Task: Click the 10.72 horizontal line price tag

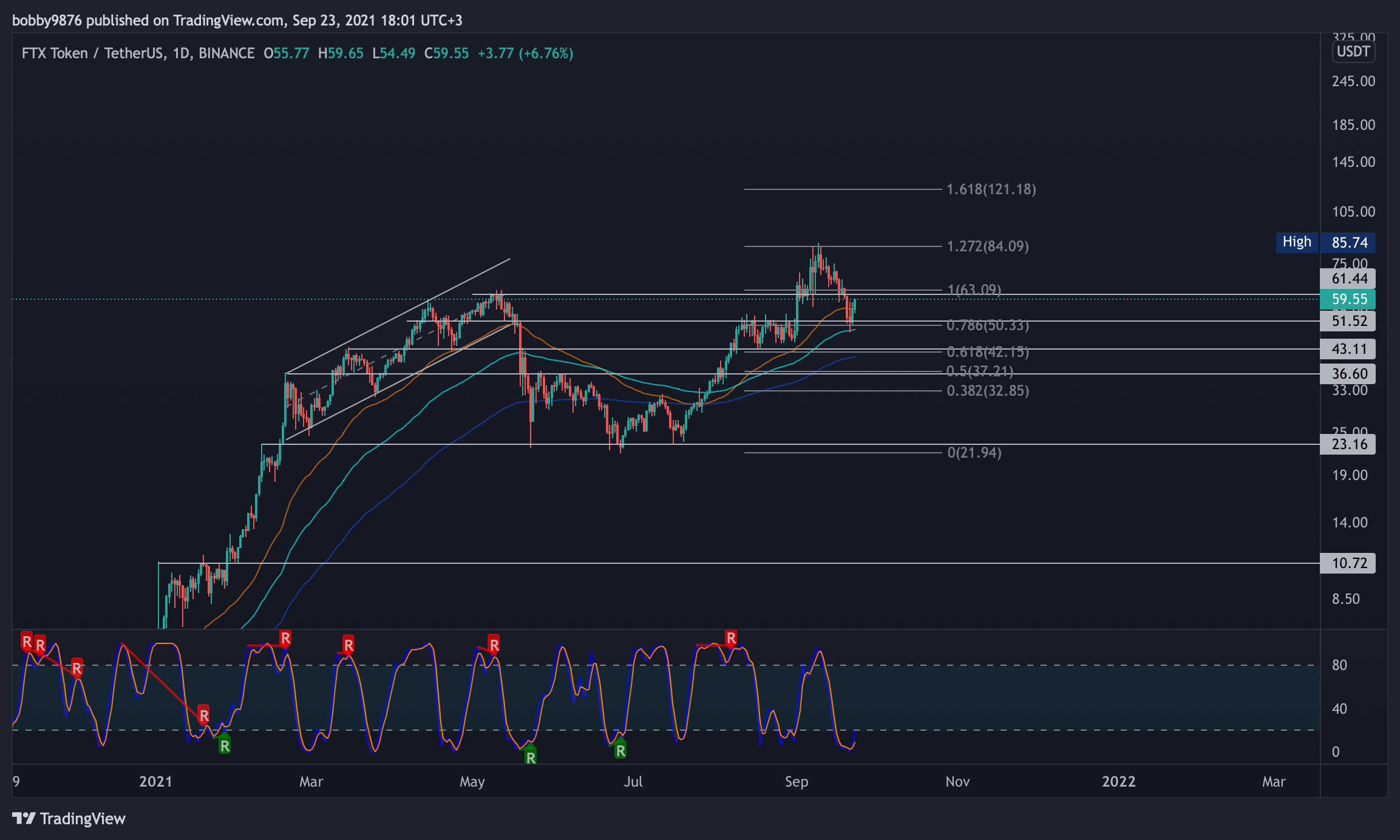Action: [x=1348, y=563]
